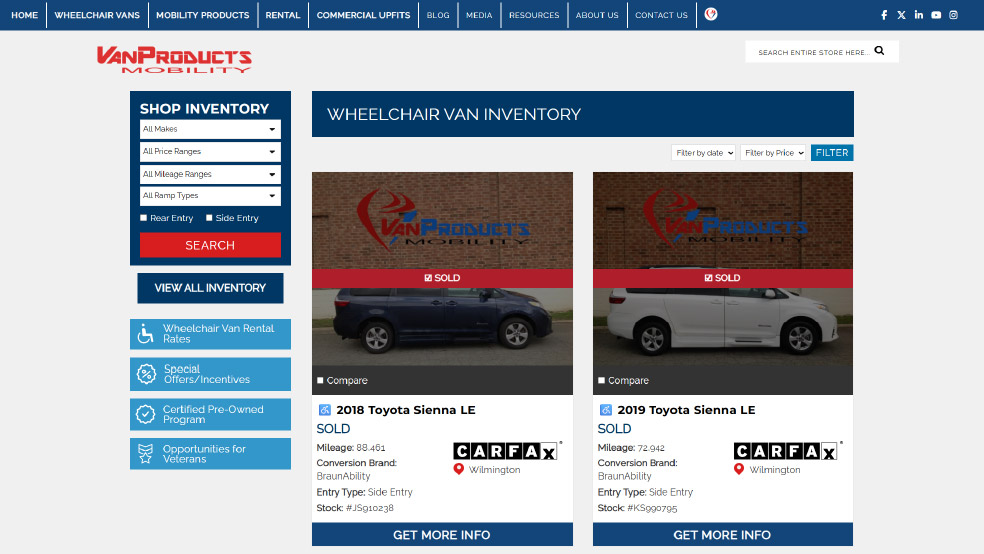Open the X (Twitter) social icon
Image resolution: width=984 pixels, height=554 pixels.
(x=901, y=15)
